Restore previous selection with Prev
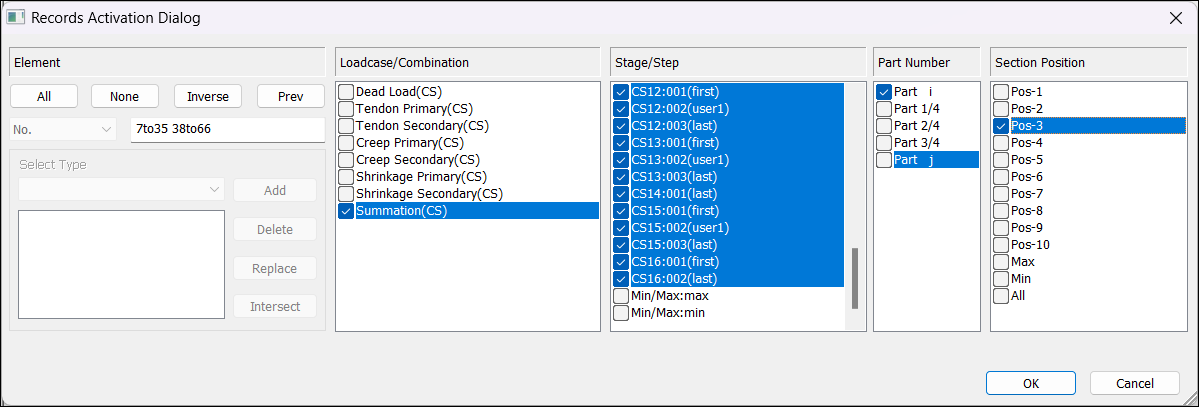This screenshot has width=1199, height=407. click(291, 96)
